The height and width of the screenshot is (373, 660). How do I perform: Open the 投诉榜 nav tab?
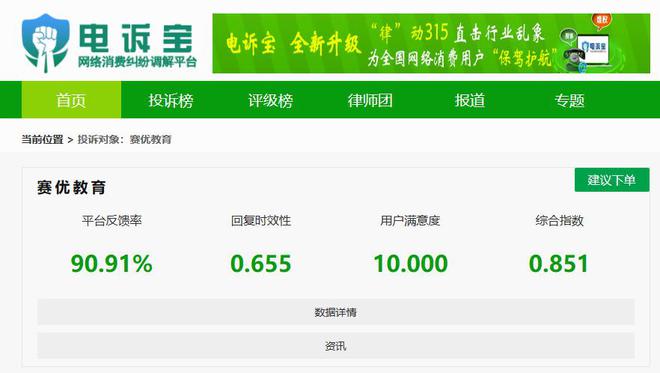[x=170, y=100]
